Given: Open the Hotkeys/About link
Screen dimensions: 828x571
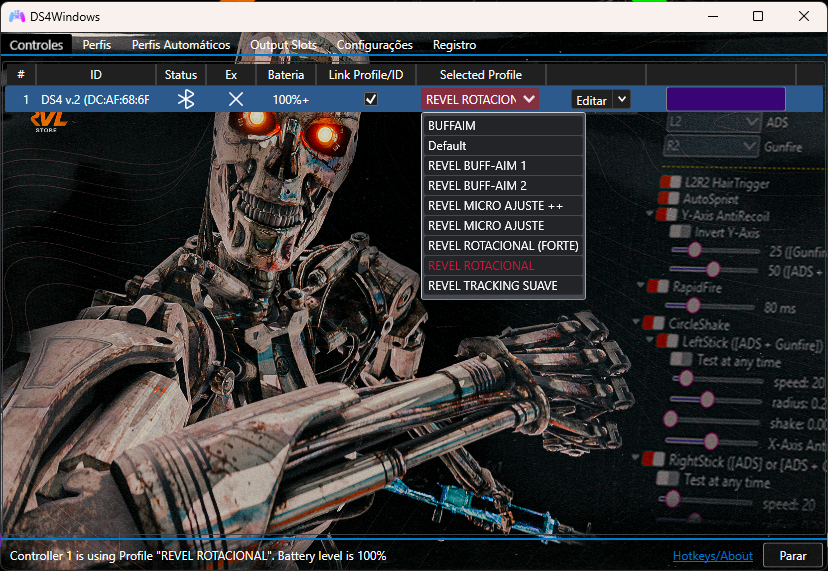Looking at the screenshot, I should [713, 556].
